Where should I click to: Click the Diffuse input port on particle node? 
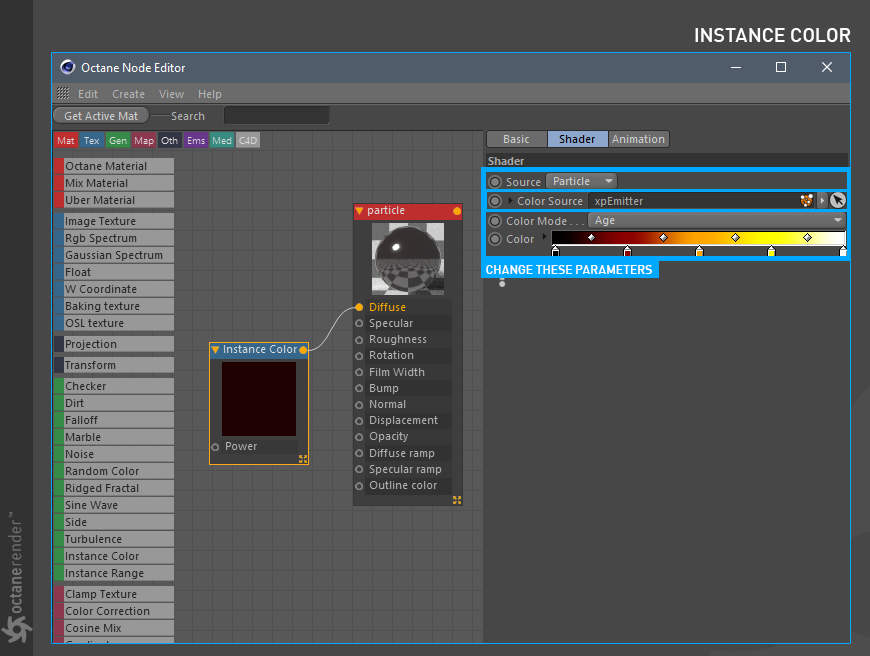(359, 307)
